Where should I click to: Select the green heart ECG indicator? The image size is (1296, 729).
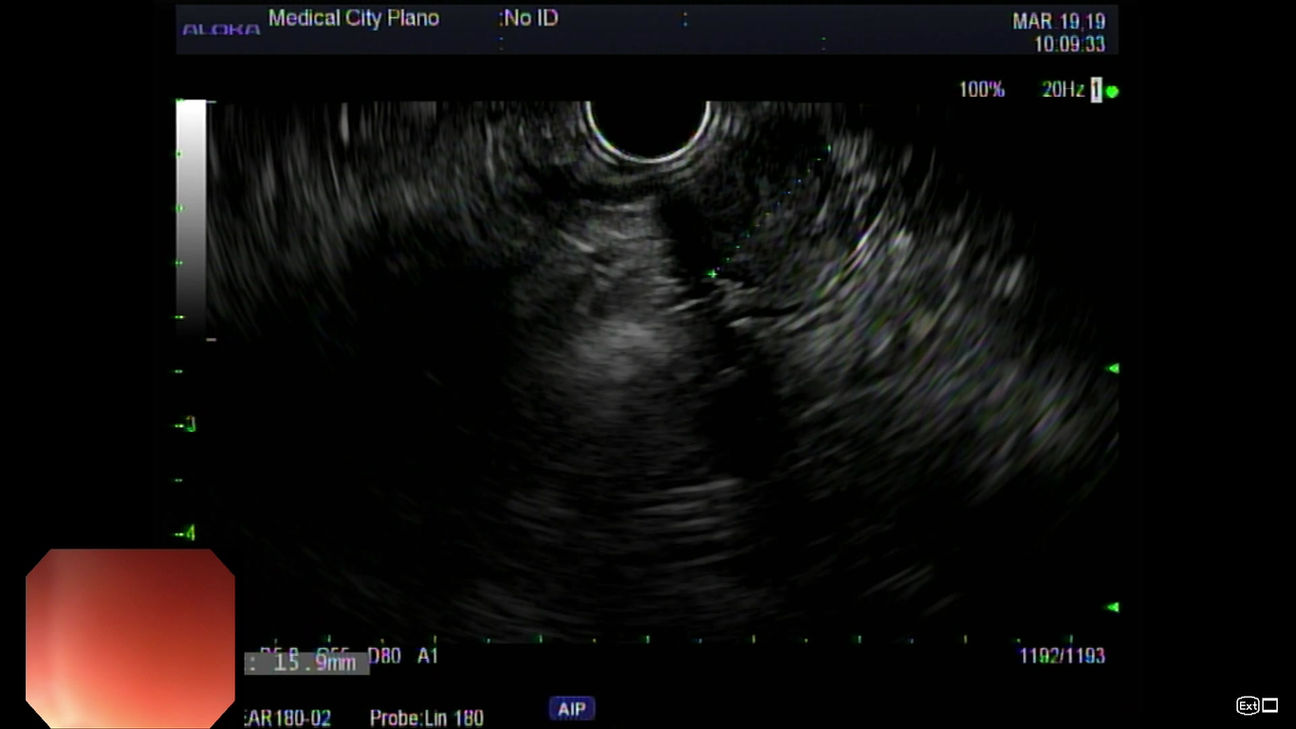[x=1111, y=91]
